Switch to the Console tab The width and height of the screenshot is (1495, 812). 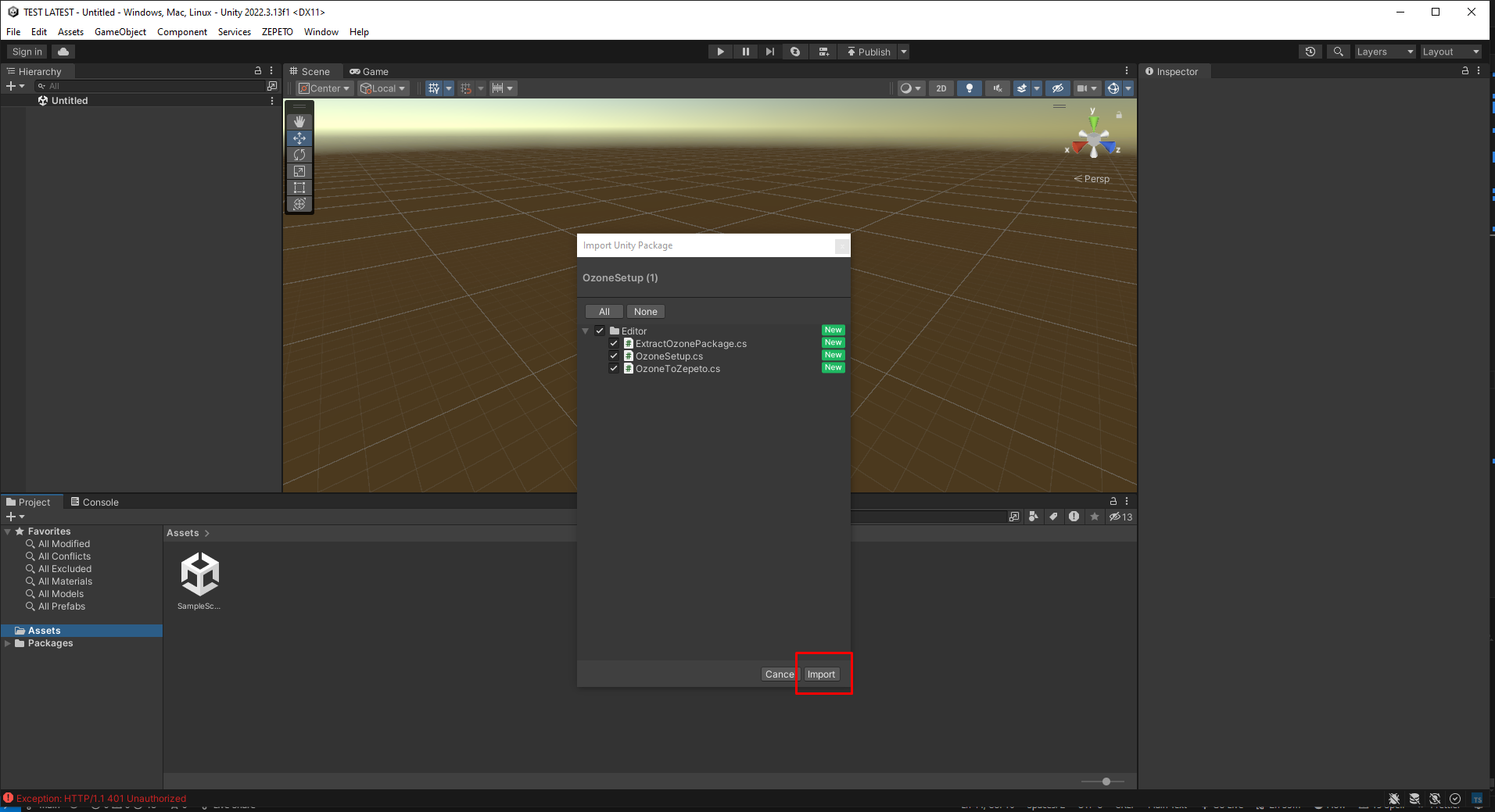pos(95,502)
